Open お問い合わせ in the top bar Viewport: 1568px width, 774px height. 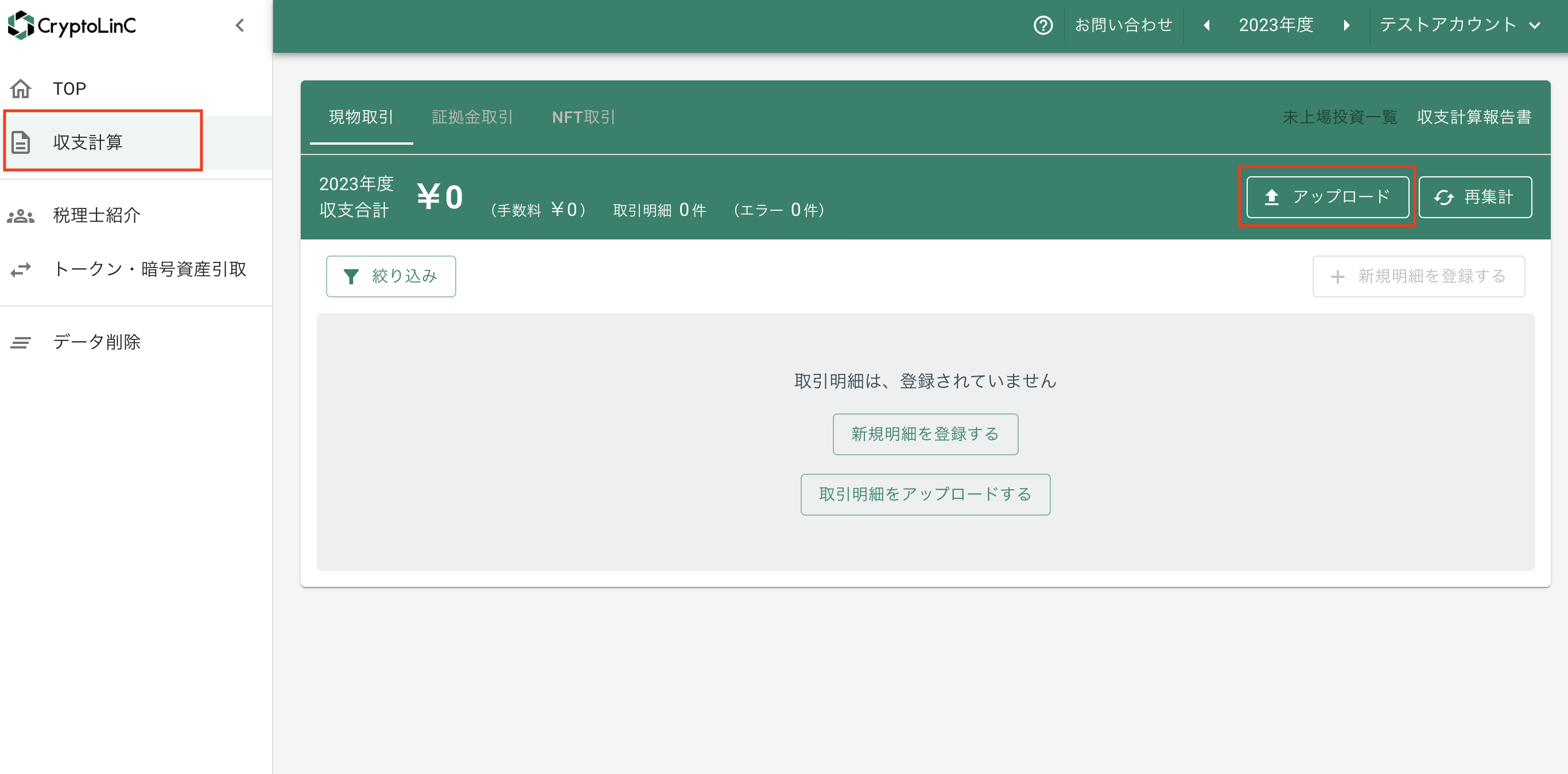[x=1123, y=25]
